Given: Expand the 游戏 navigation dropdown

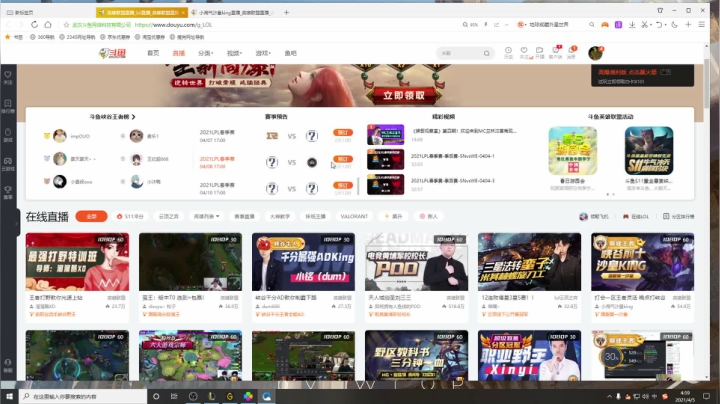Looking at the screenshot, I should [263, 53].
